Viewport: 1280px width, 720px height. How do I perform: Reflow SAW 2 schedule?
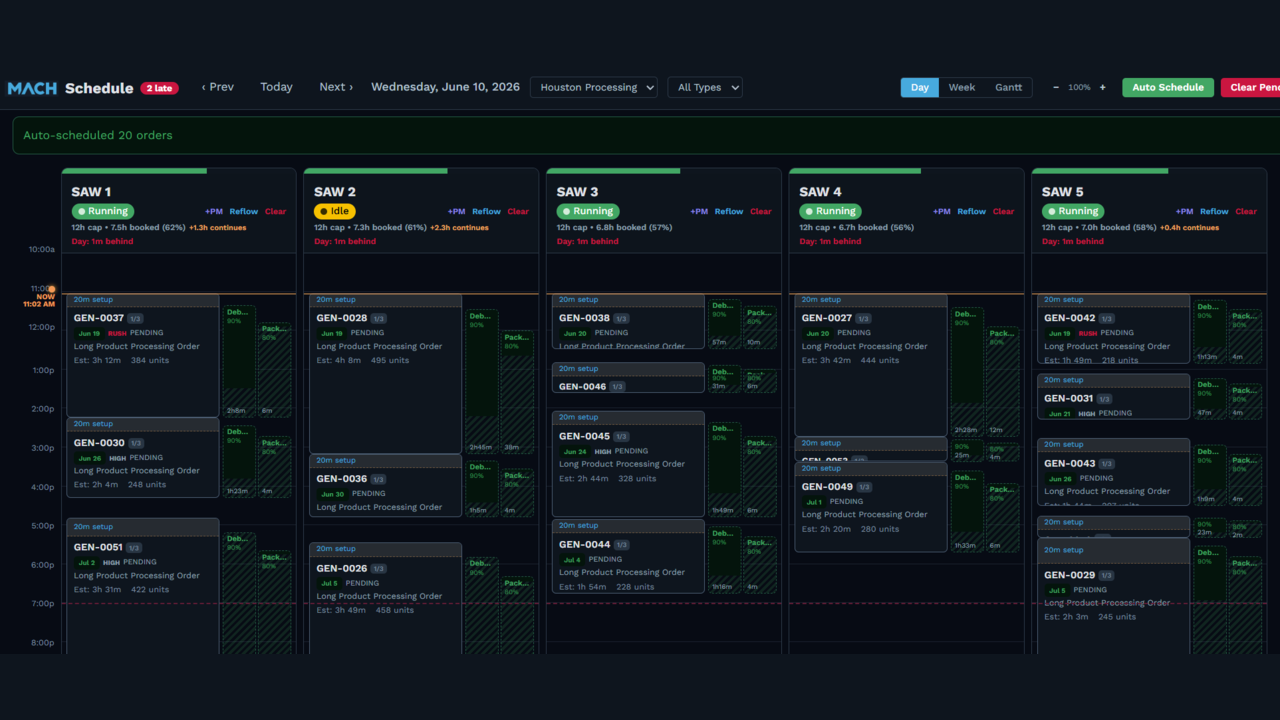486,211
